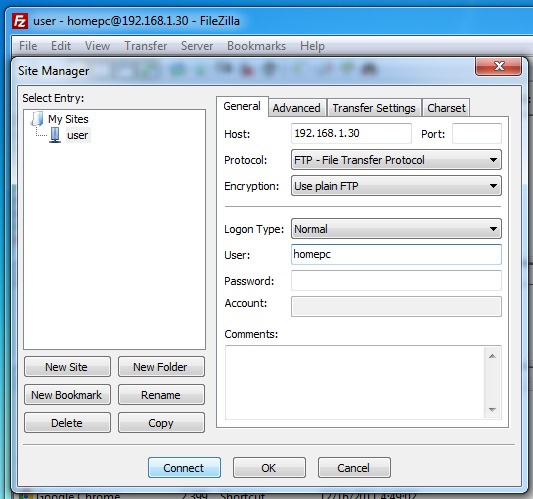Screen dimensions: 533x499
Task: Switch to the General tab
Action: coord(242,106)
